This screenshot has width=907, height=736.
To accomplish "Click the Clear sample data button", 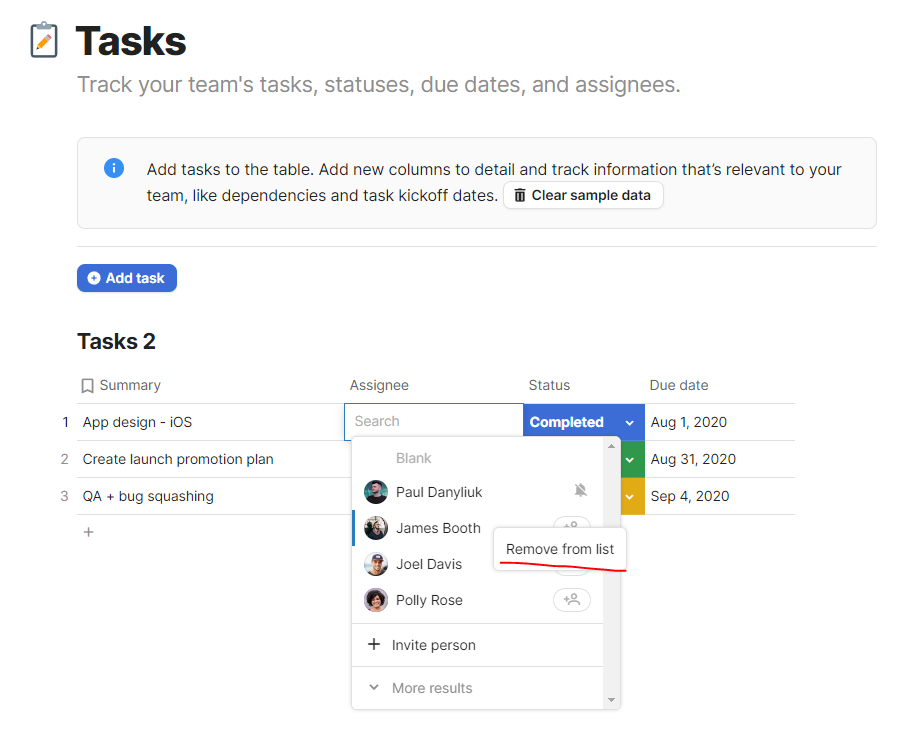I will [583, 196].
